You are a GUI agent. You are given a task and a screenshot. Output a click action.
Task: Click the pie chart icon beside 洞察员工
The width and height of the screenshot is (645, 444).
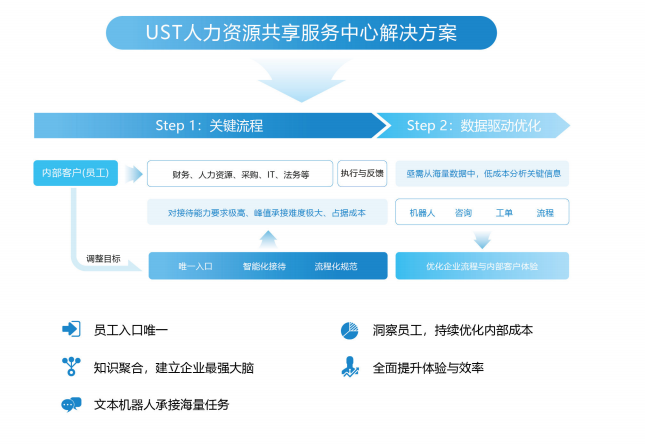click(350, 330)
